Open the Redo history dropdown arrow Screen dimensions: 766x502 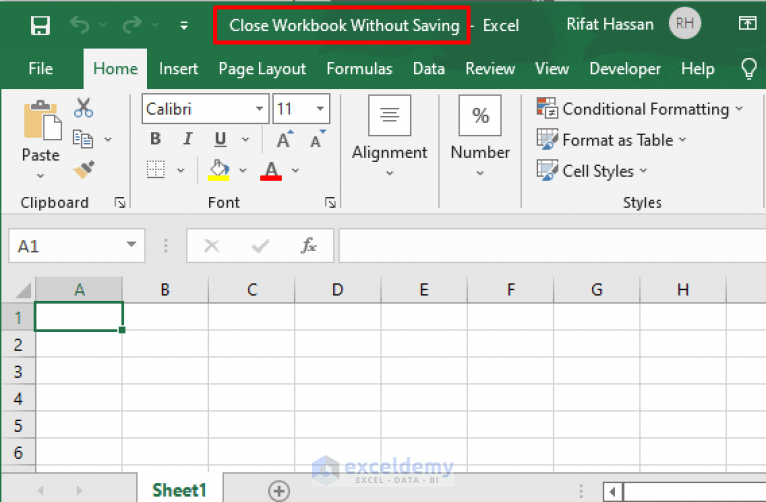pos(155,24)
